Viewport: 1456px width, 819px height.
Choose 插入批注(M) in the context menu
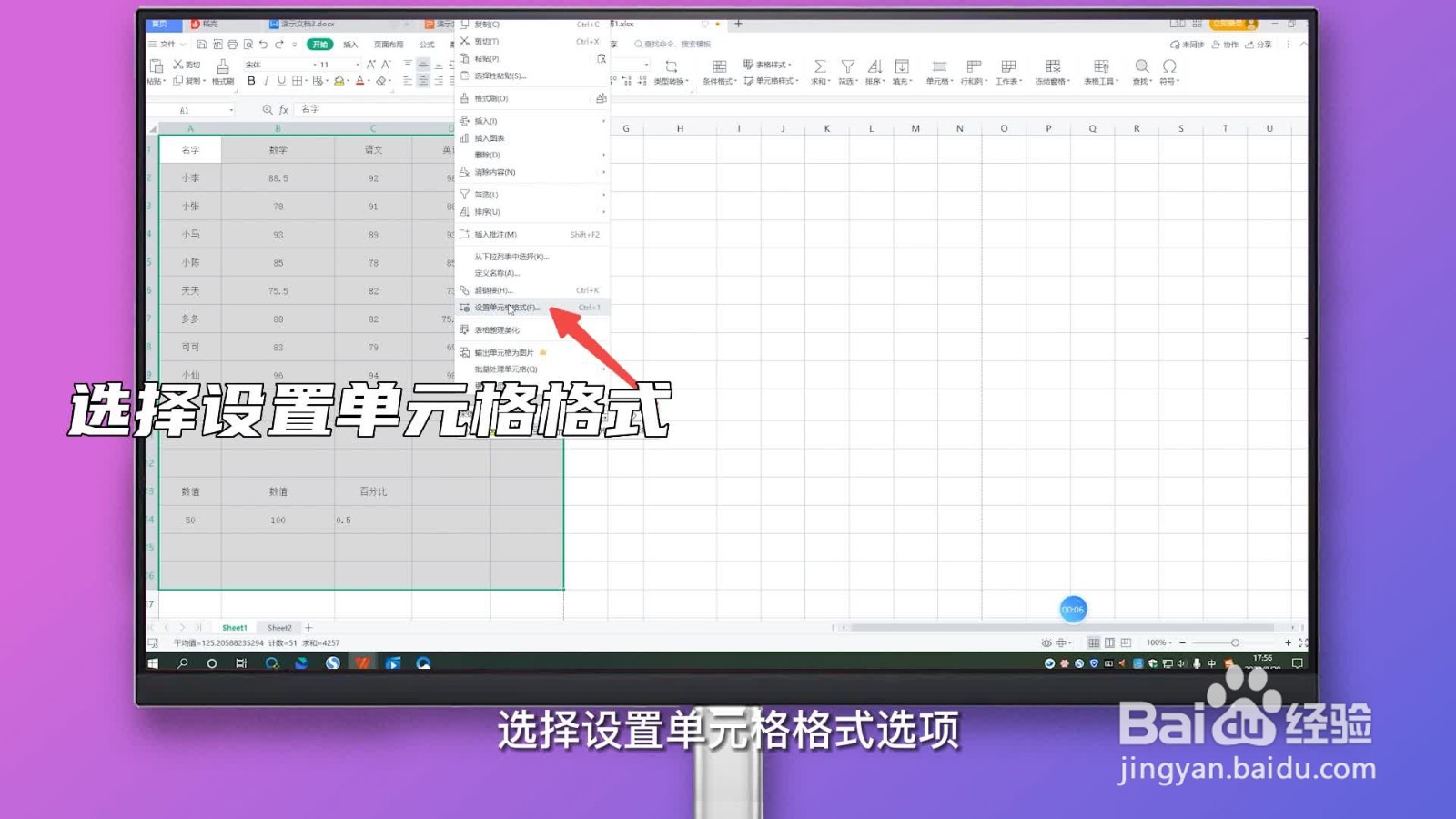(x=531, y=235)
